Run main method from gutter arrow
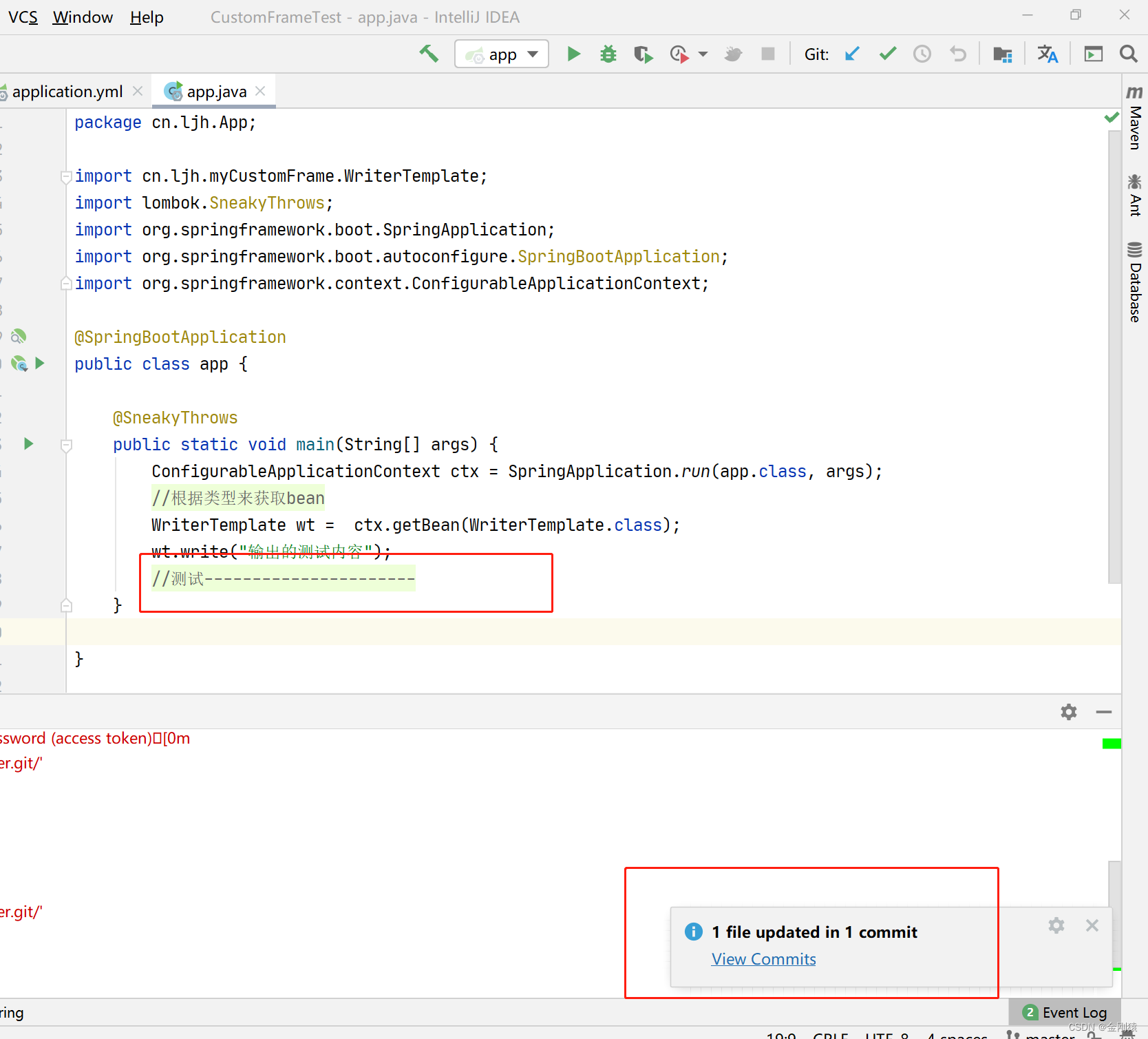 coord(28,443)
